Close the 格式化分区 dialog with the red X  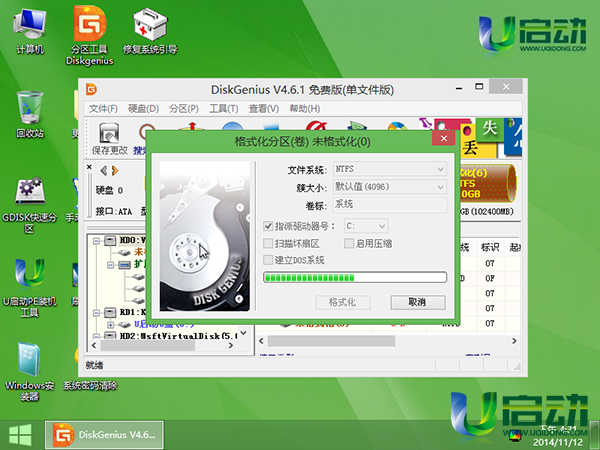point(443,138)
